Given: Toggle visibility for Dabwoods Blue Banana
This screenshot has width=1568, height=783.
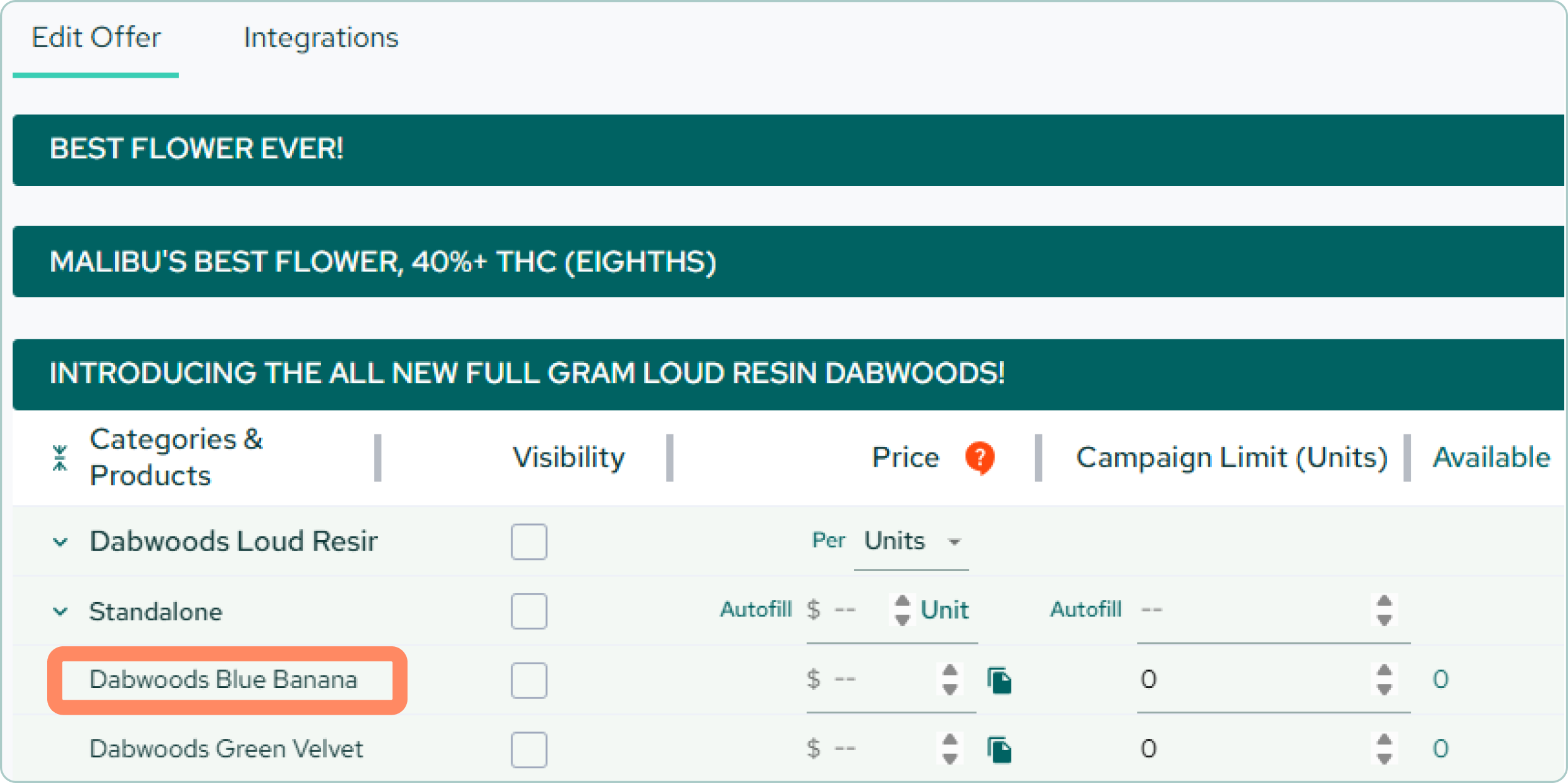Looking at the screenshot, I should (529, 680).
